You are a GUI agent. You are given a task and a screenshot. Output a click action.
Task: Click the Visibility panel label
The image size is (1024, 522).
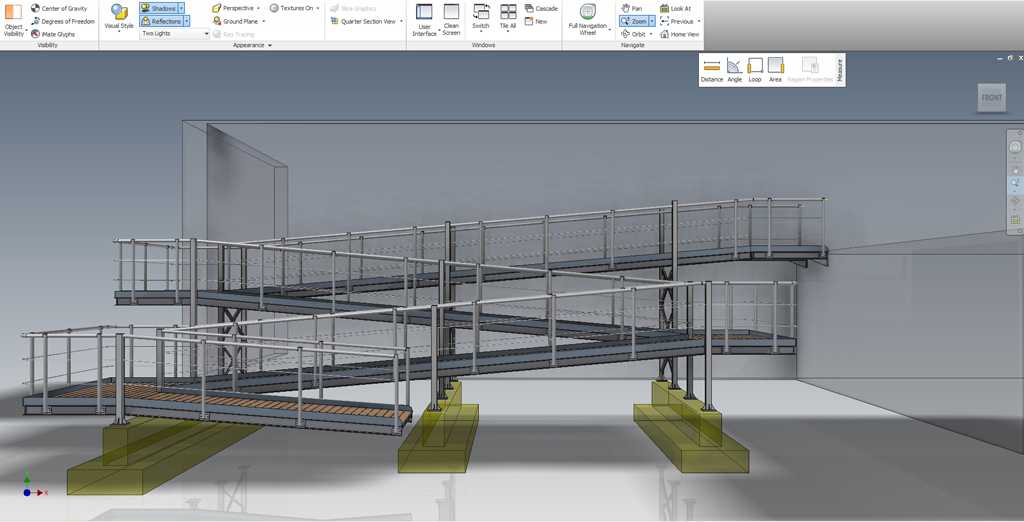(x=48, y=45)
